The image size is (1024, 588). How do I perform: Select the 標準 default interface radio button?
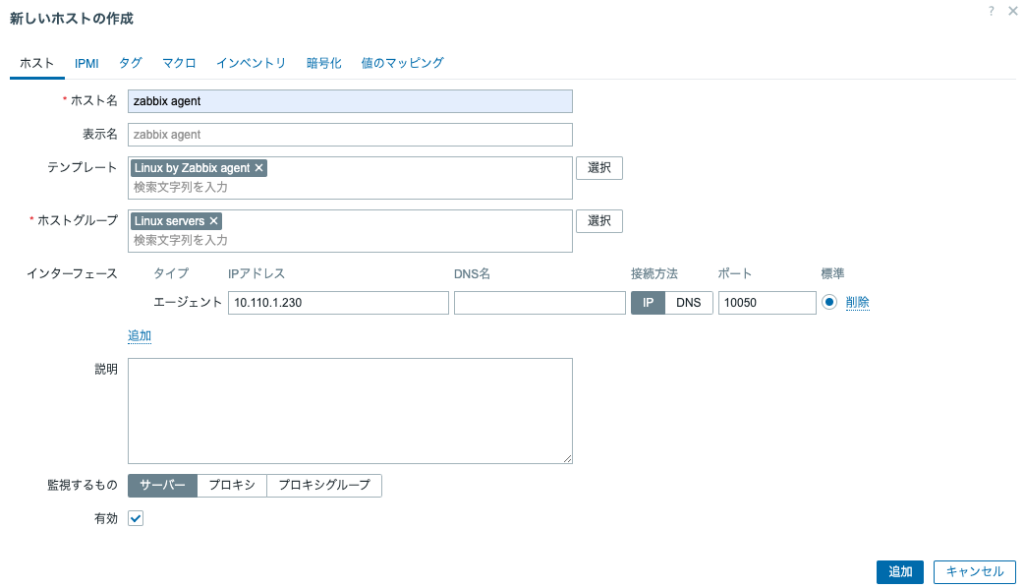point(829,302)
